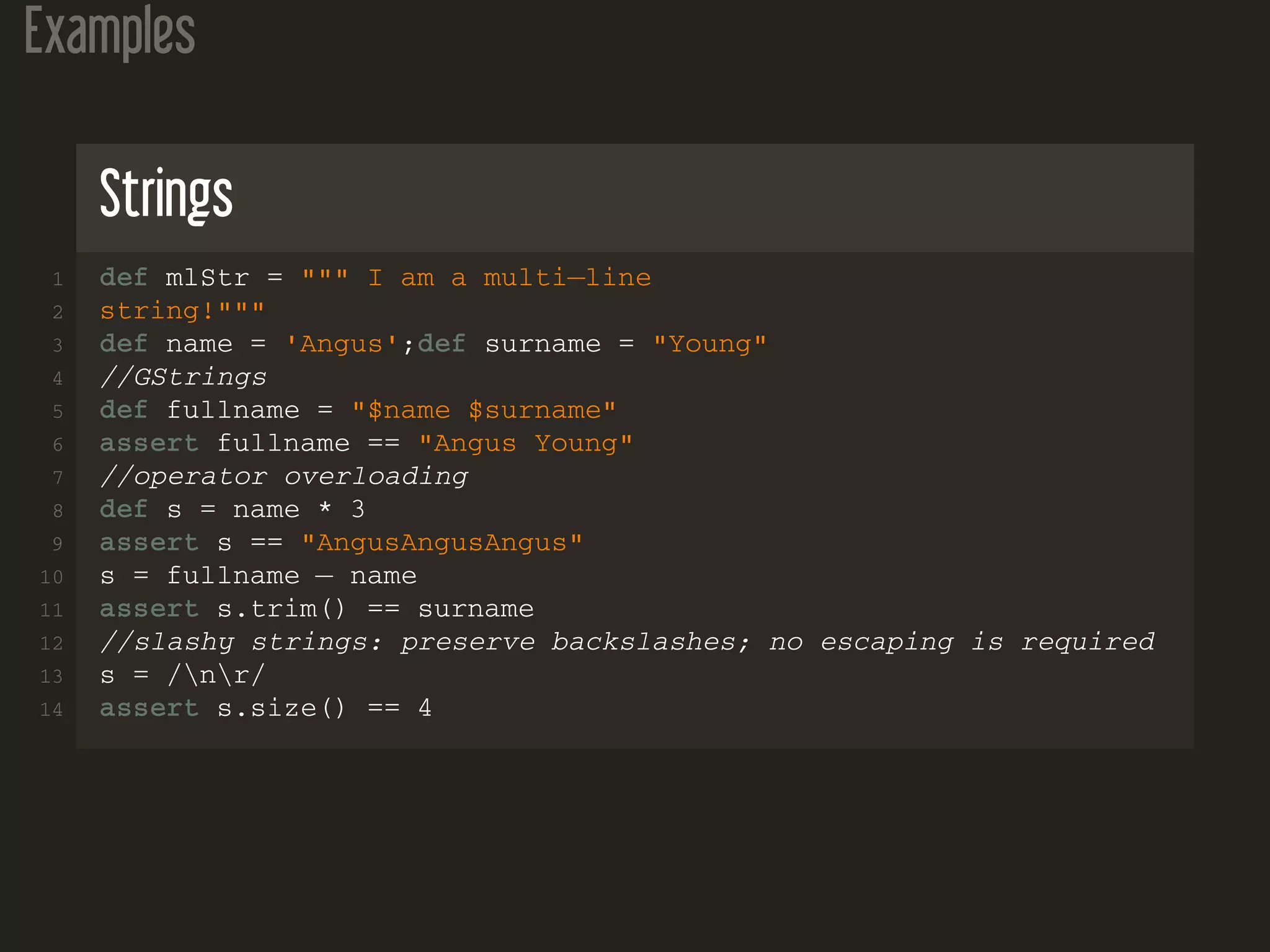The width and height of the screenshot is (1270, 952).
Task: Click the text "string!" on line 2
Action: [158, 311]
